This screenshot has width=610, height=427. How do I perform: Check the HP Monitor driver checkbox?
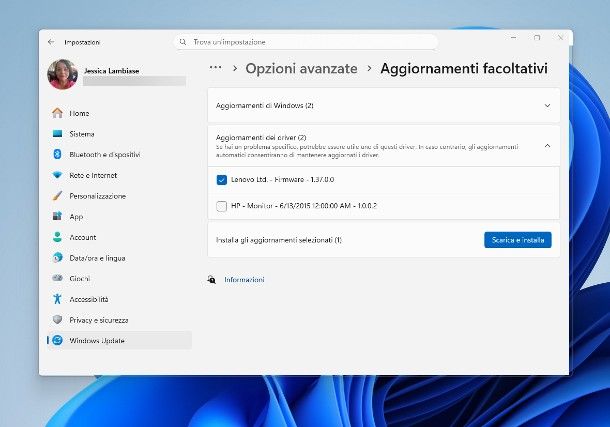pos(222,206)
